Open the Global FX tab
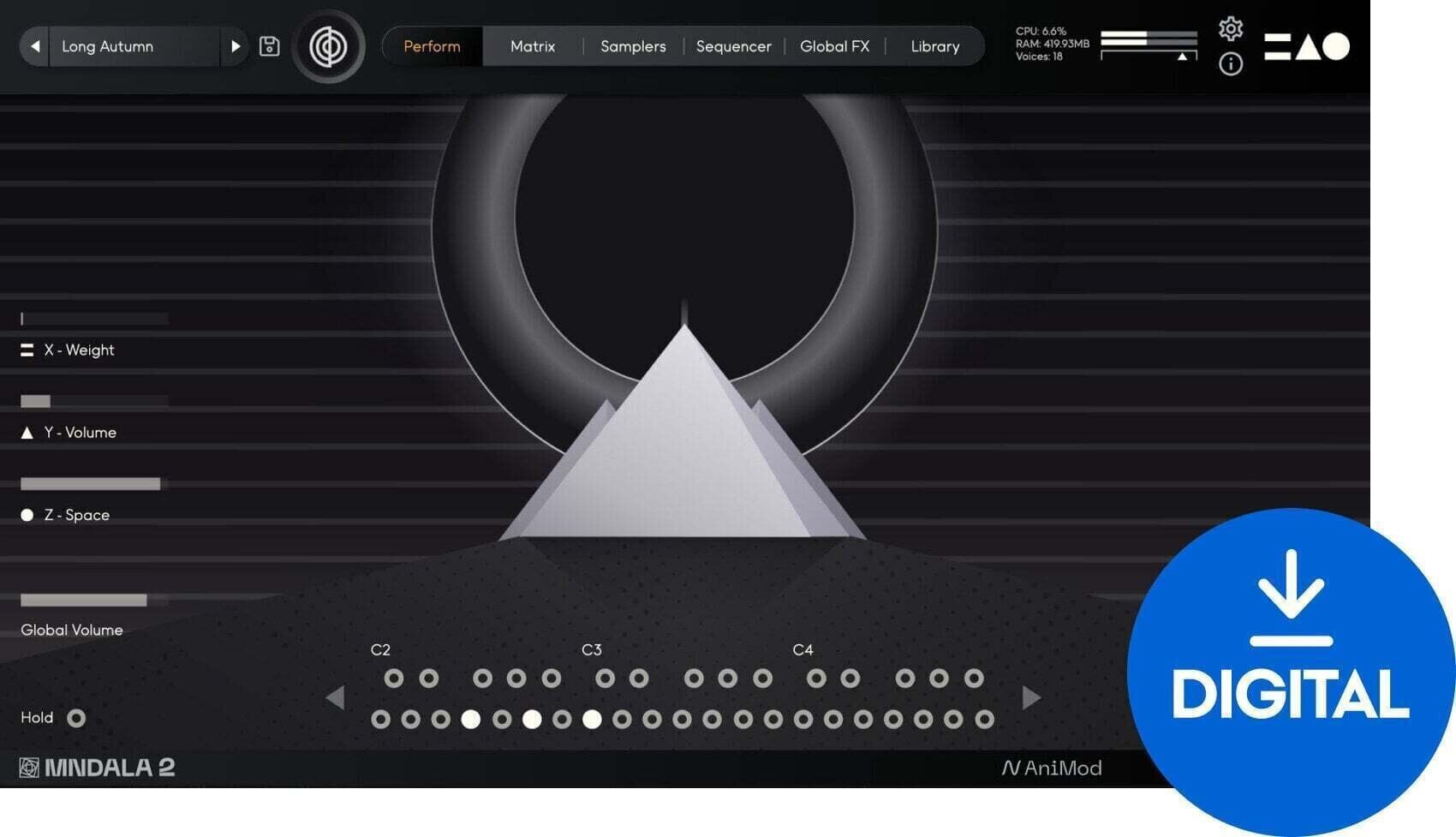1456x837 pixels. tap(835, 46)
